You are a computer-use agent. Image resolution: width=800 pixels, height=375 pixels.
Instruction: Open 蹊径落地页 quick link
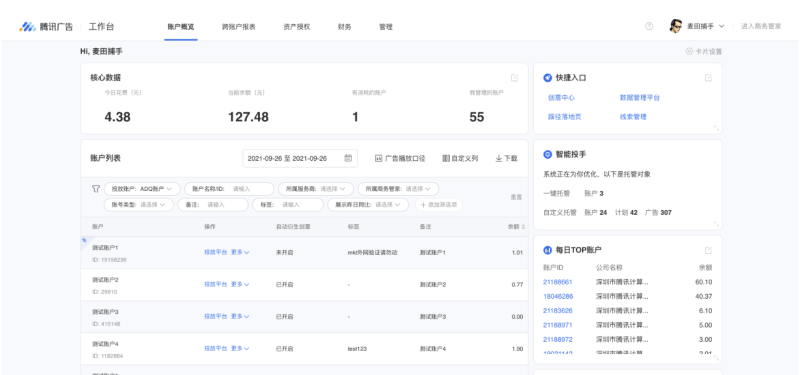coord(565,117)
